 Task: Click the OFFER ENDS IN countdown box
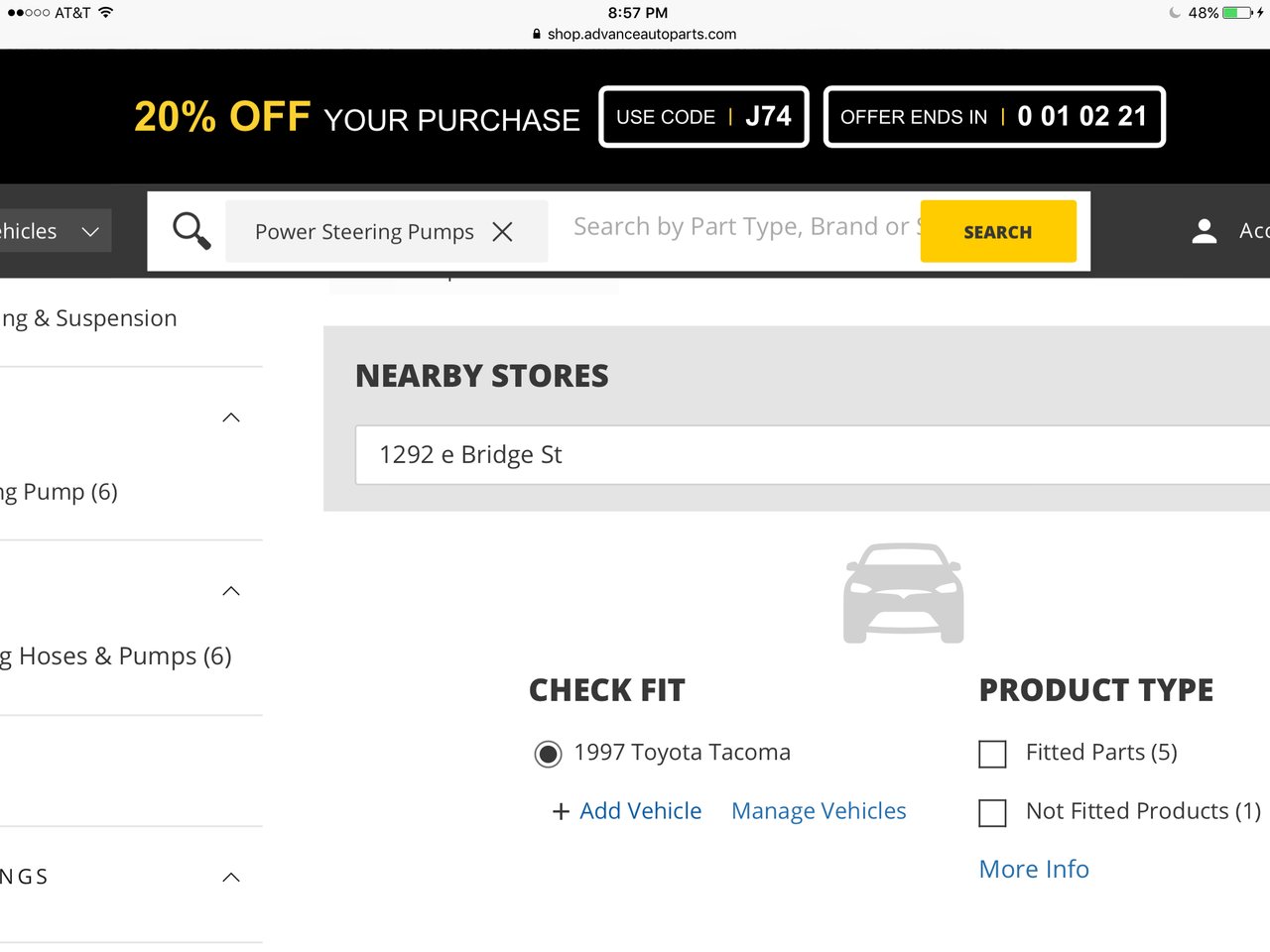994,117
